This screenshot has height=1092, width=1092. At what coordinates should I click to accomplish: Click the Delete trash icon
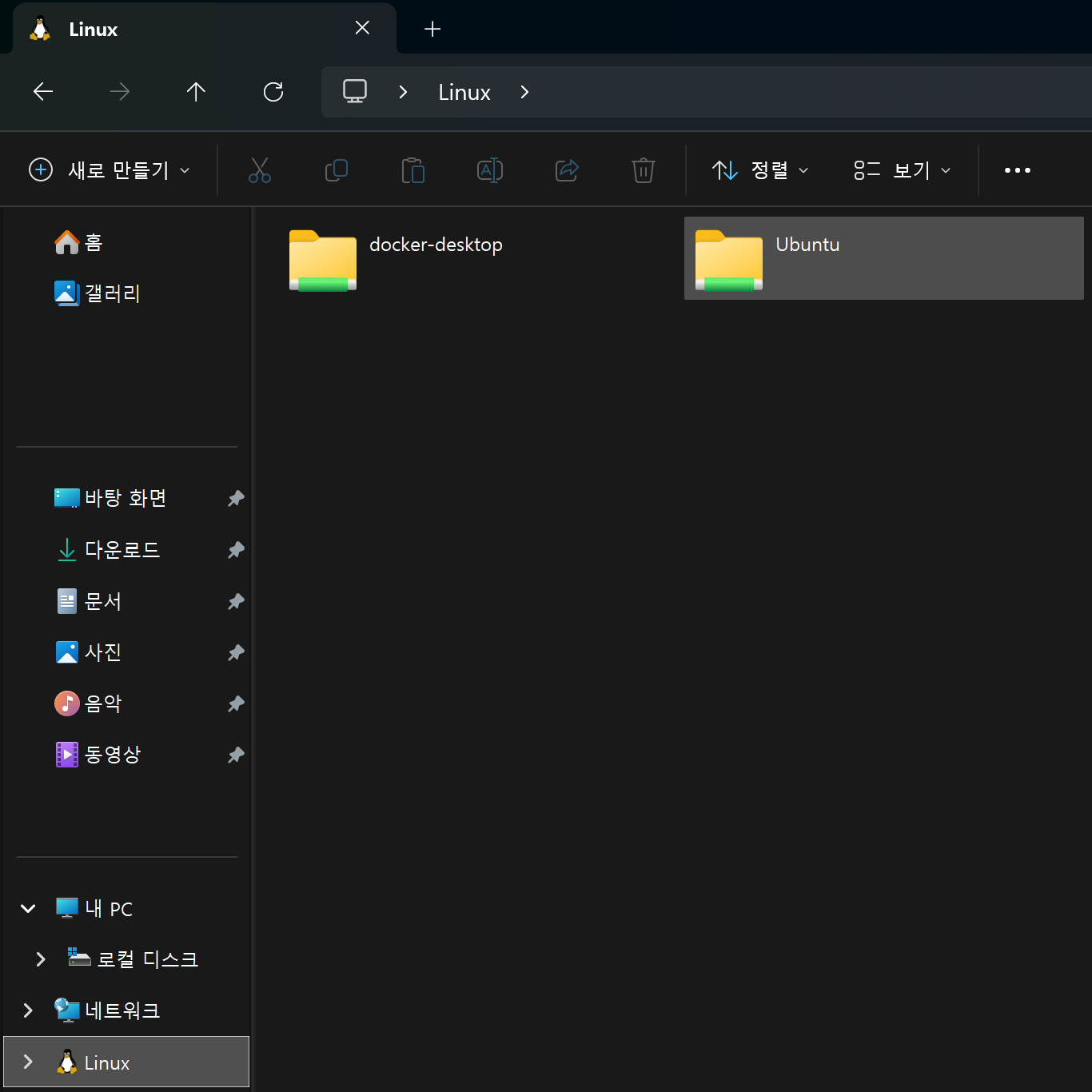[x=644, y=170]
